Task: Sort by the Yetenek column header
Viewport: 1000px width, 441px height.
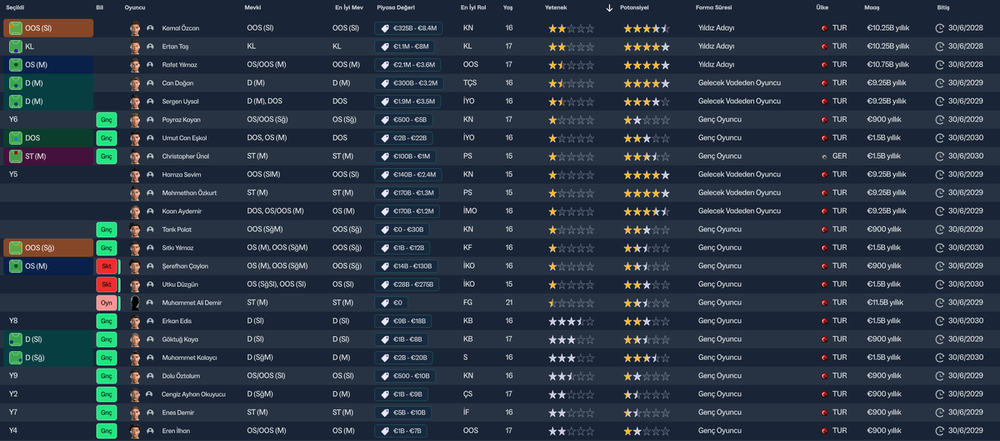Action: tap(555, 8)
